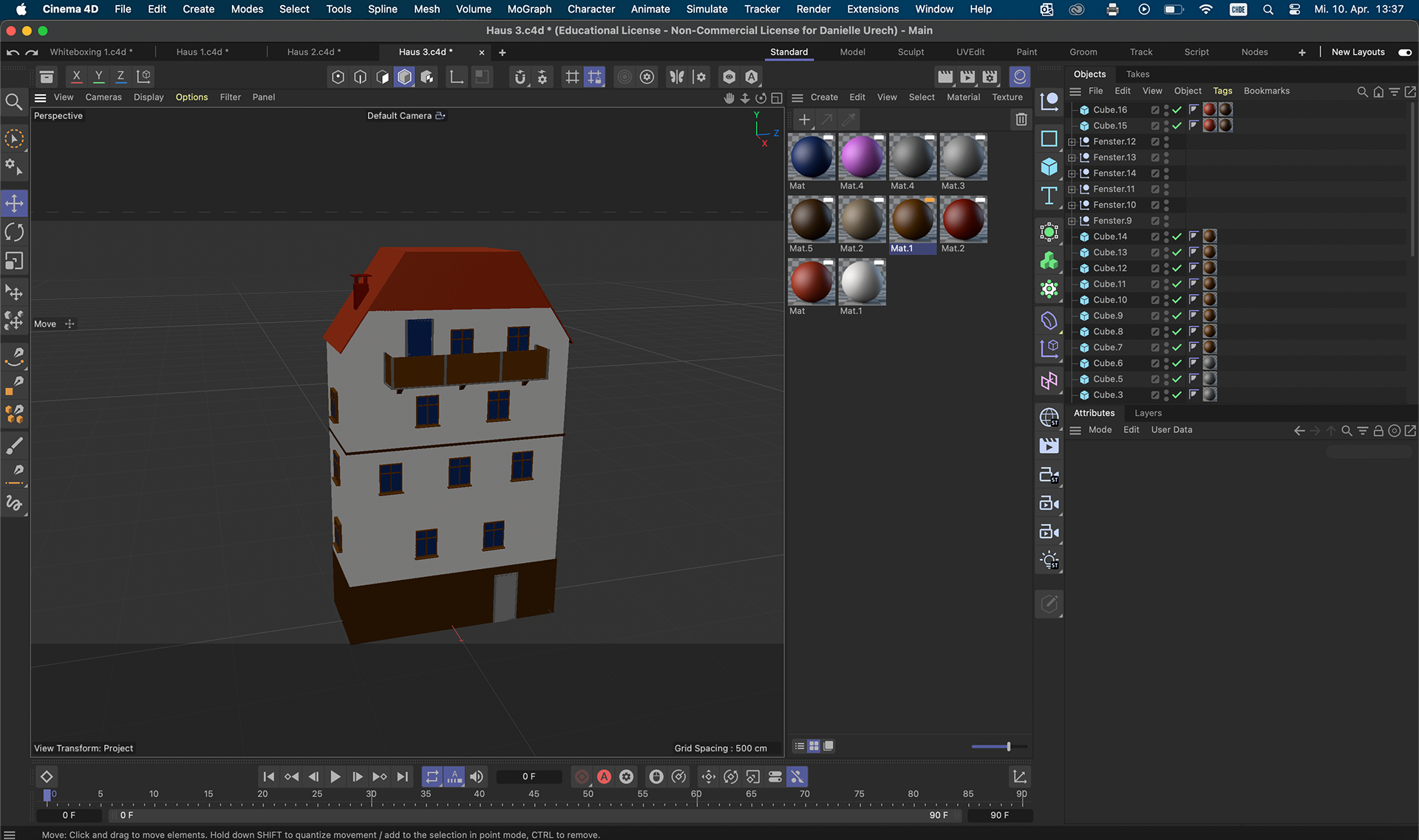Toggle the New Layouts switch

[x=1404, y=52]
